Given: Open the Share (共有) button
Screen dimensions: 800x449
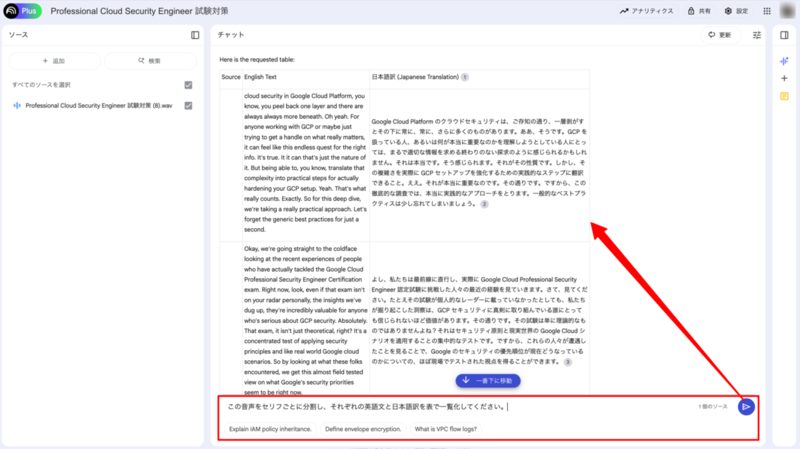Looking at the screenshot, I should coord(699,11).
